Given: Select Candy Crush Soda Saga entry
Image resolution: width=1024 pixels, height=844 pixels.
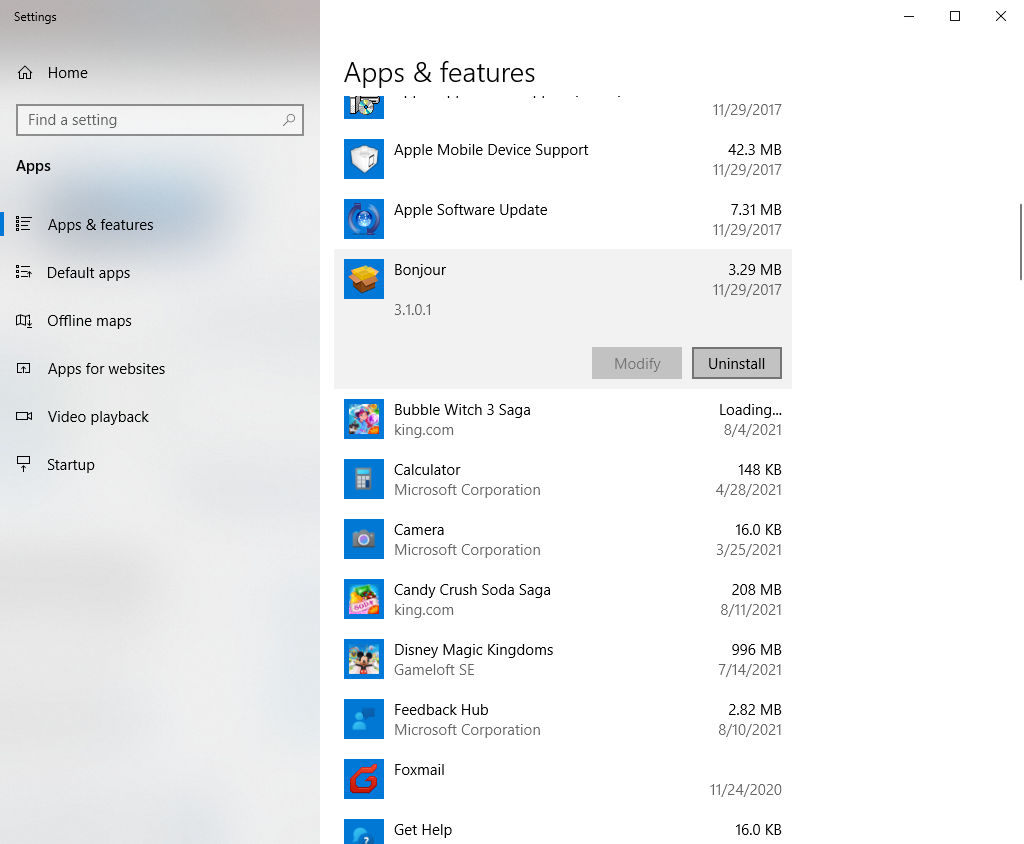Looking at the screenshot, I should click(563, 600).
